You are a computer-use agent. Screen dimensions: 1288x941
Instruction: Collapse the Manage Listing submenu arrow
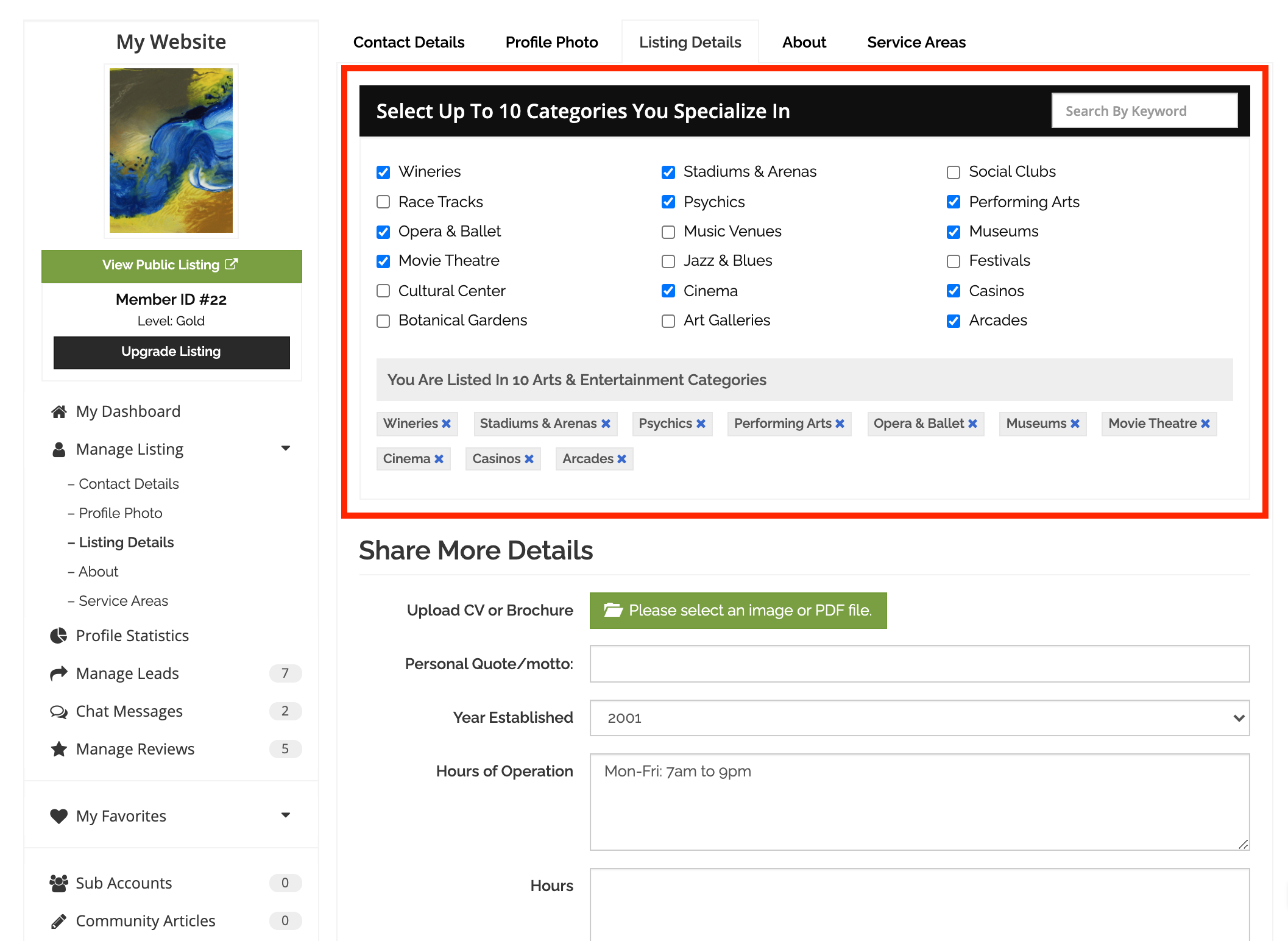coord(285,449)
